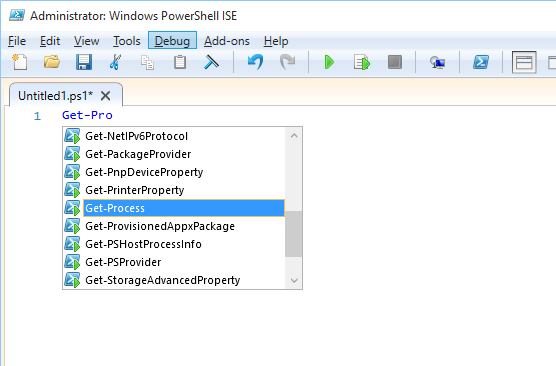Open a script using the folder icon

pyautogui.click(x=52, y=62)
